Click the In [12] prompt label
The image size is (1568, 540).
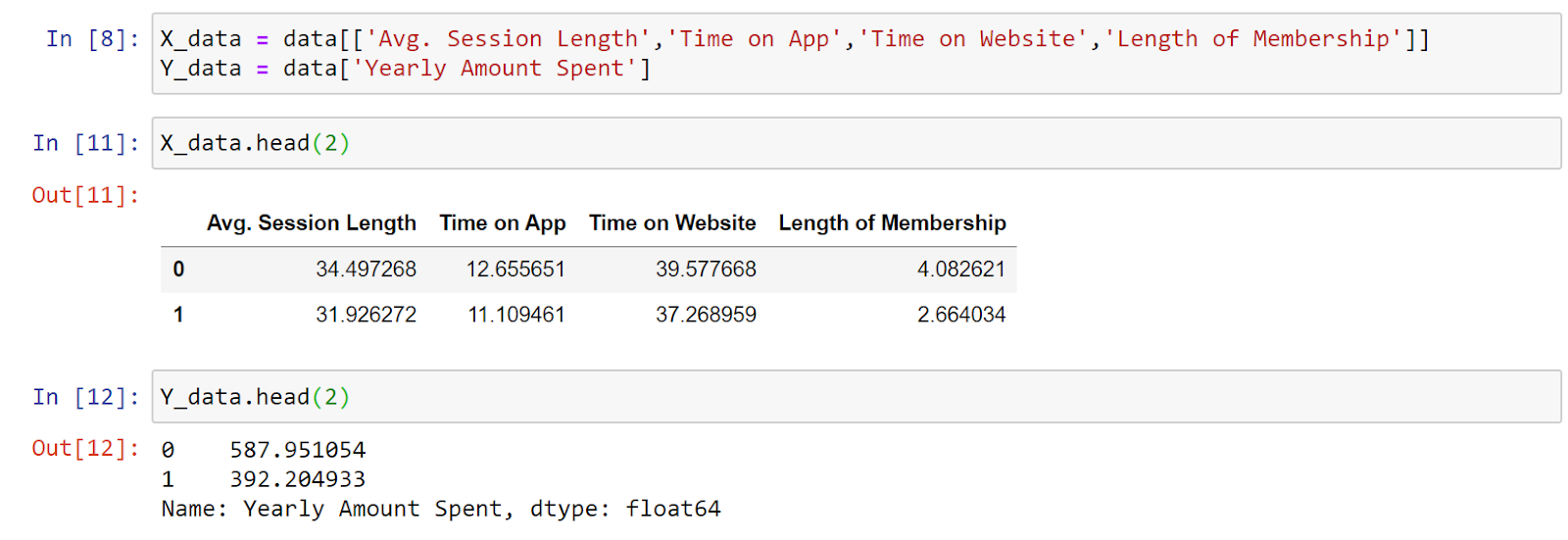point(86,397)
